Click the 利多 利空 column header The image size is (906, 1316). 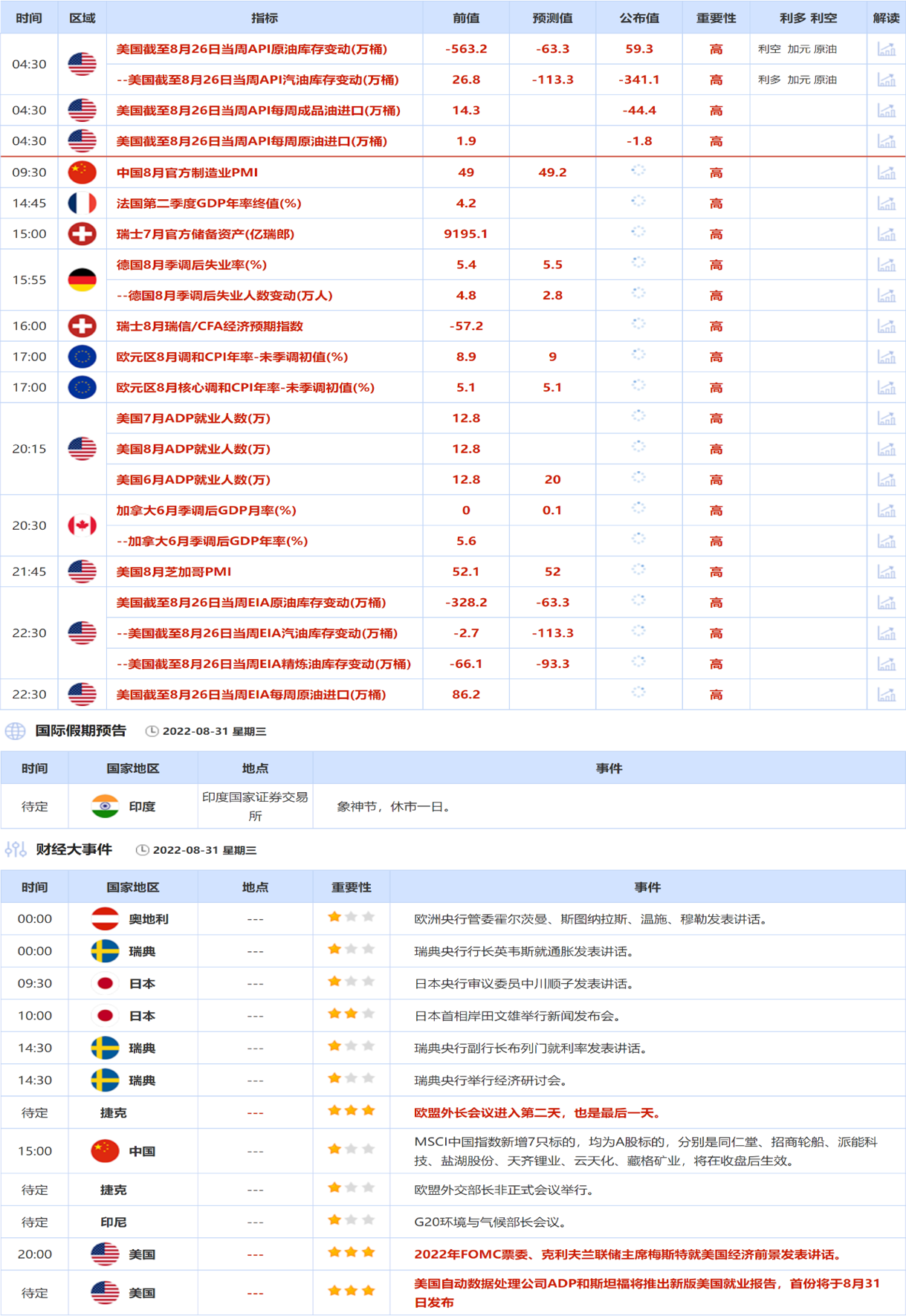tap(808, 18)
